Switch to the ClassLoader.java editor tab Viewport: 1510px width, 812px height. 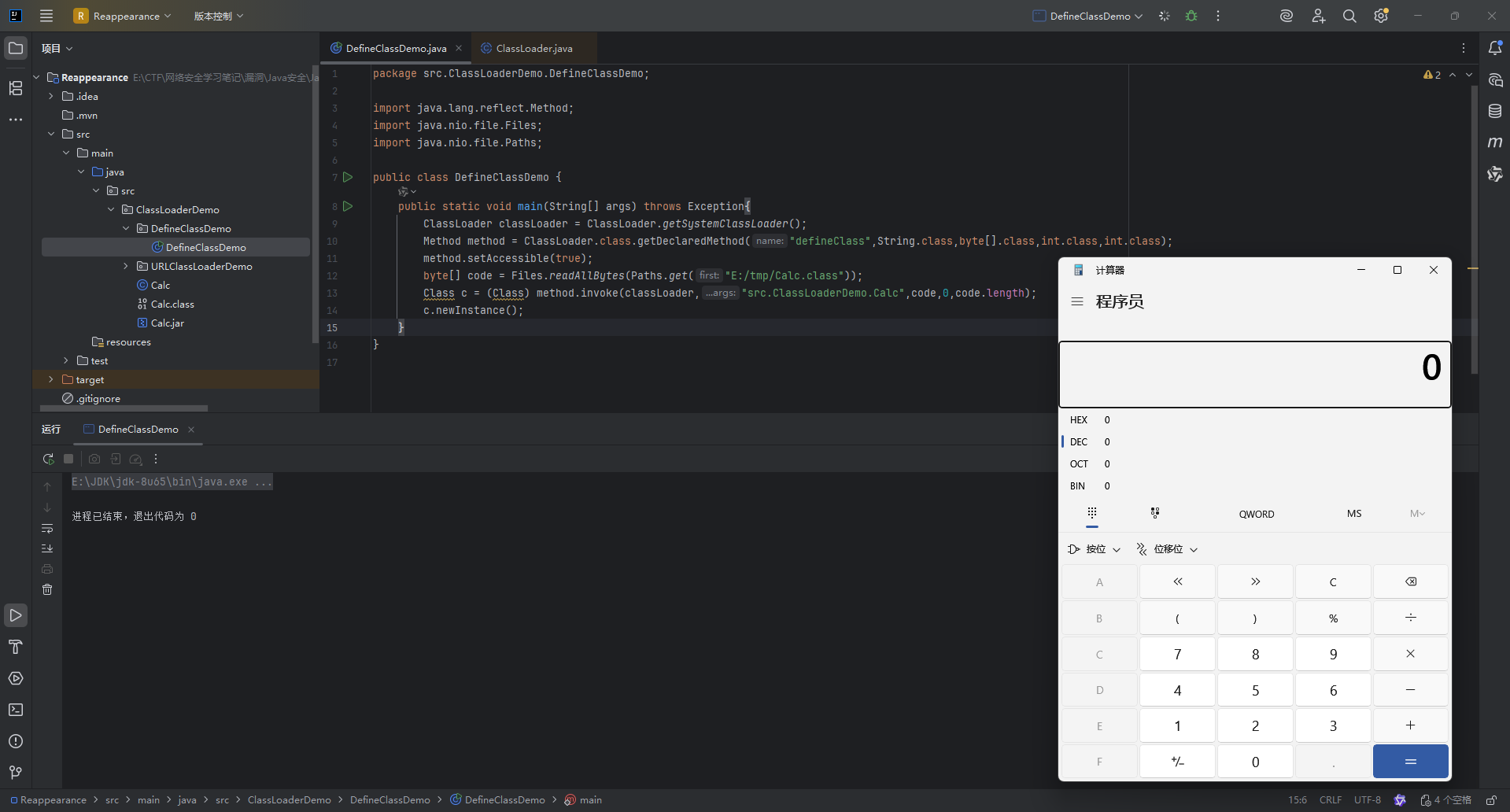tap(533, 48)
